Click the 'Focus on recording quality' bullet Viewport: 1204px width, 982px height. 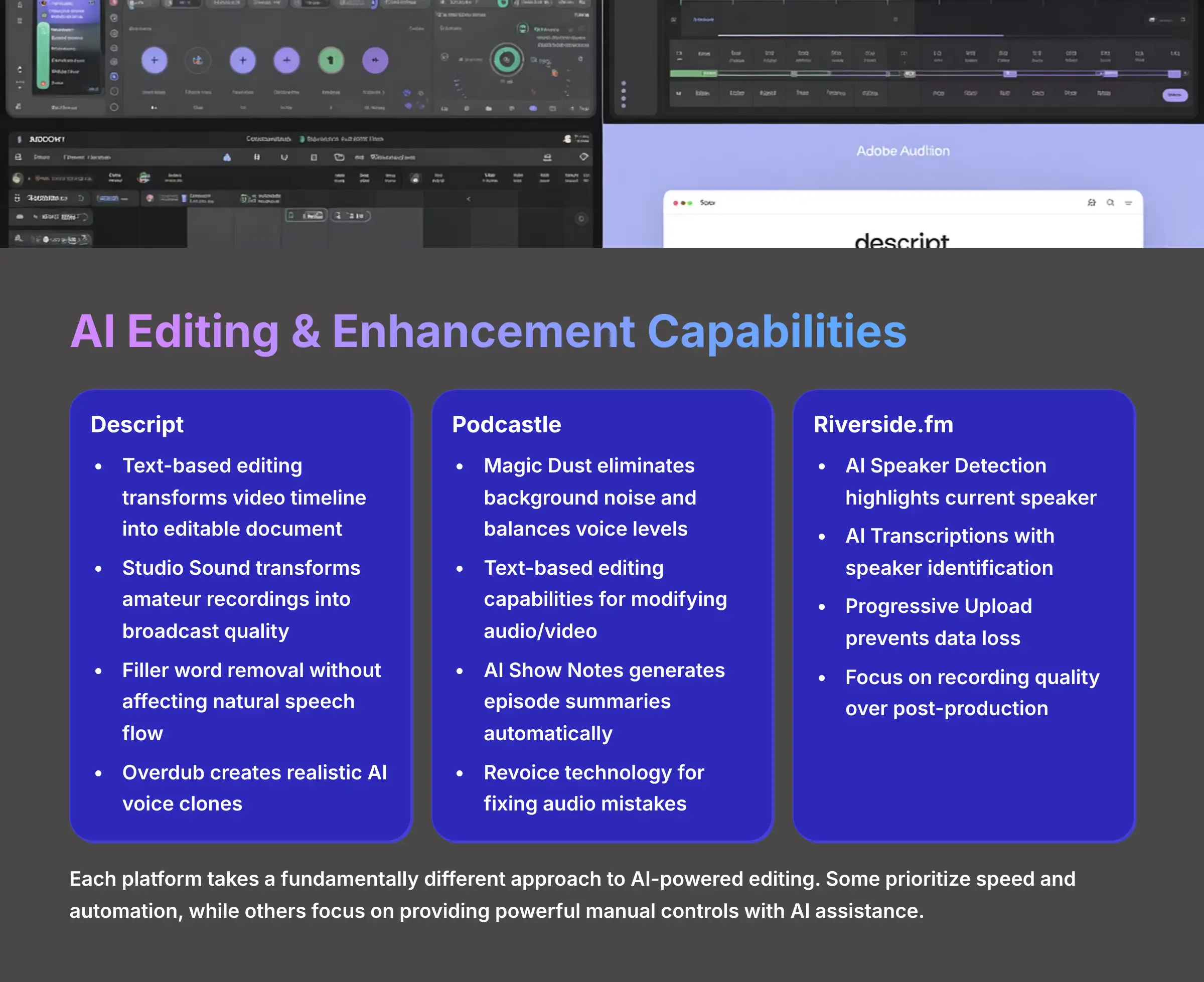coord(973,693)
